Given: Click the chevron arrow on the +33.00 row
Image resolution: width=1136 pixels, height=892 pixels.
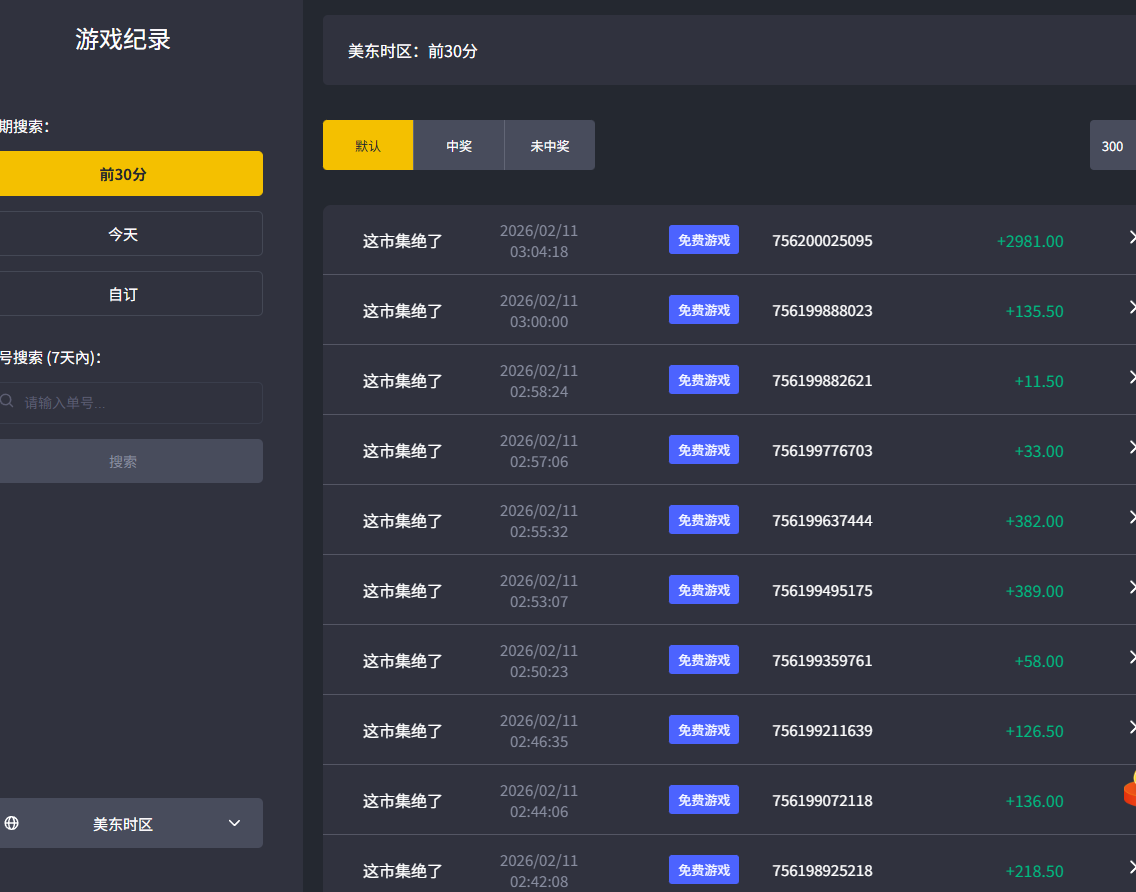Looking at the screenshot, I should point(1131,448).
